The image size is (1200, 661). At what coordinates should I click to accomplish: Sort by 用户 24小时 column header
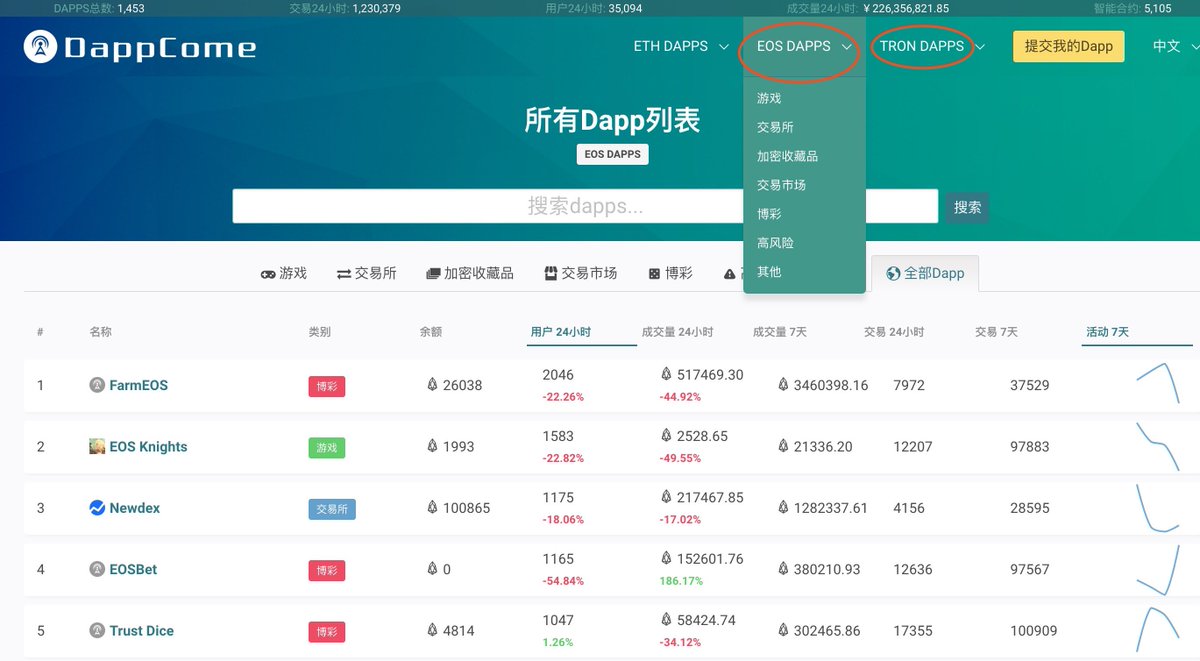pos(561,332)
